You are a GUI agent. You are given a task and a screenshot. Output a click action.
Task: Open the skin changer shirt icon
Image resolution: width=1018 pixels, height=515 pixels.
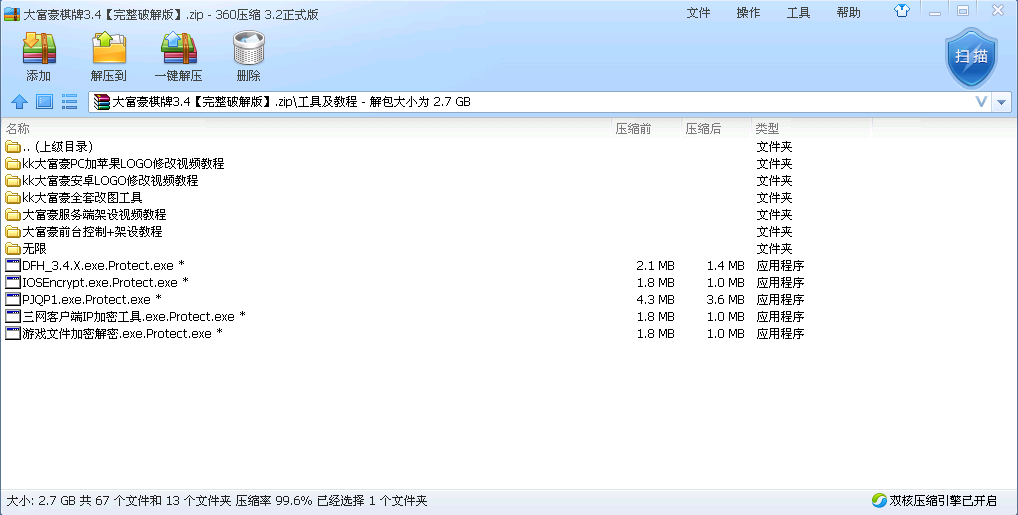[902, 12]
